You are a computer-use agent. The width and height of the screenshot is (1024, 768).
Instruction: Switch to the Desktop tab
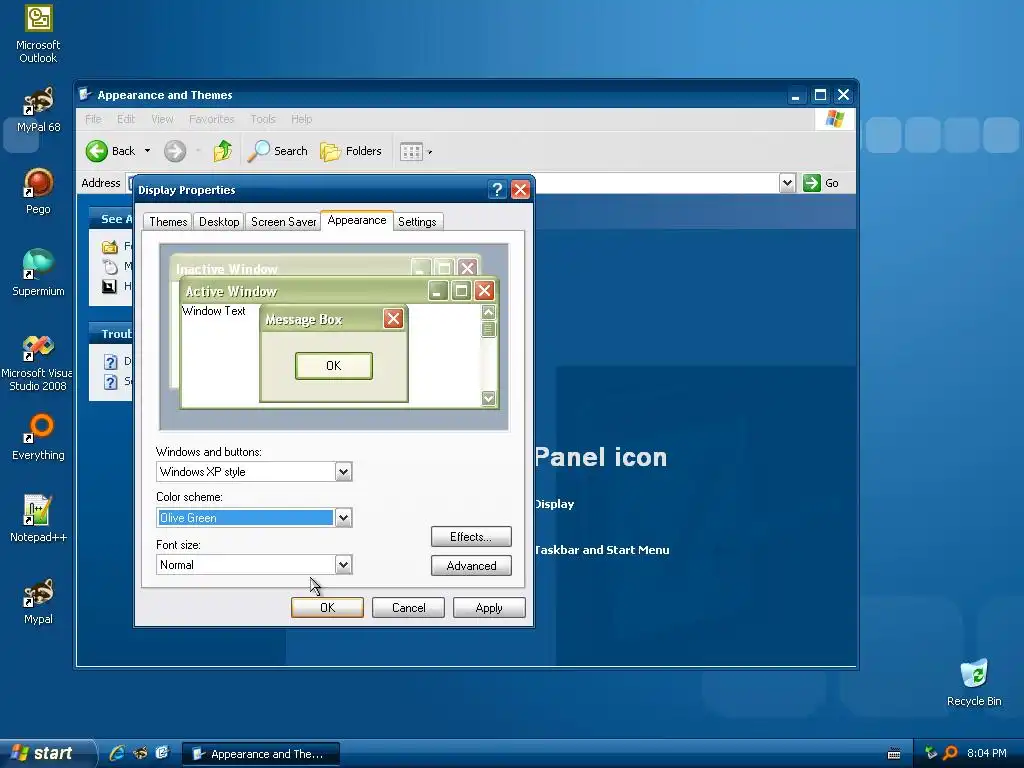(219, 221)
